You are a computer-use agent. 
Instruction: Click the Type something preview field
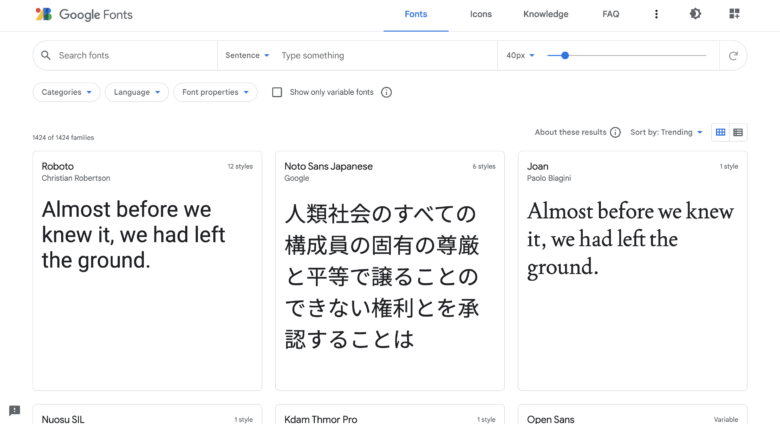386,55
